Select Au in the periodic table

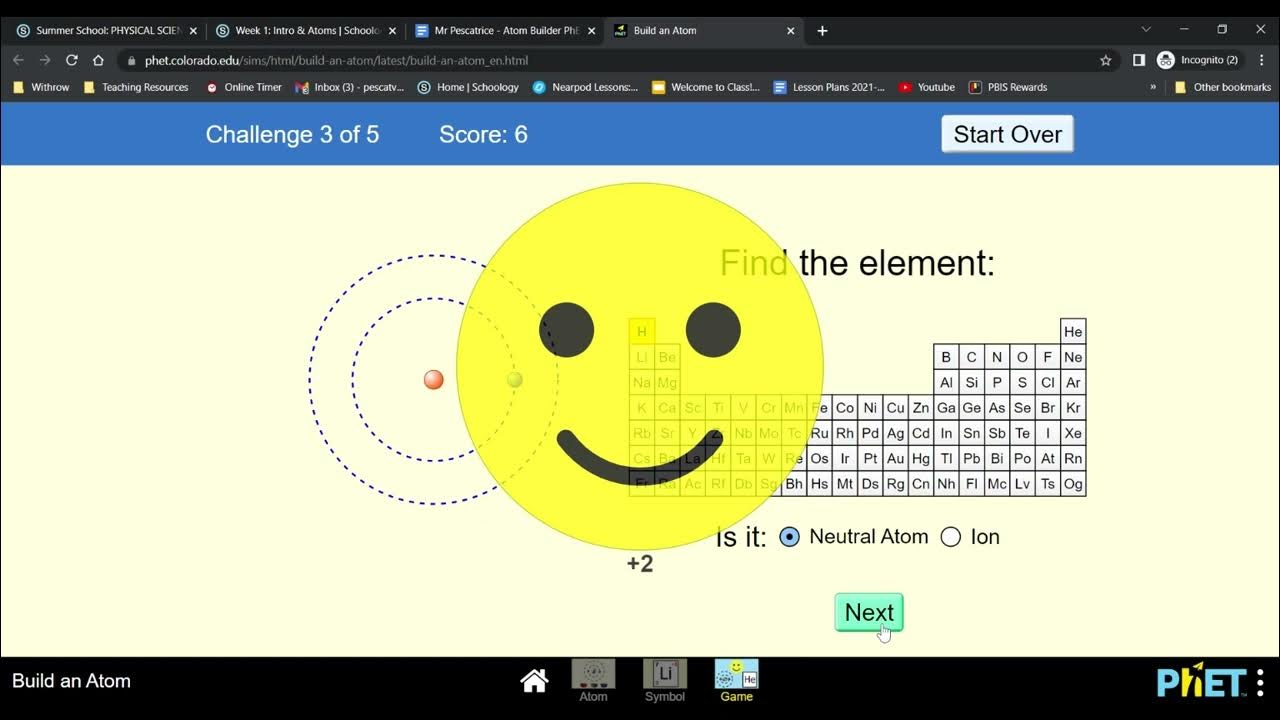pos(895,459)
